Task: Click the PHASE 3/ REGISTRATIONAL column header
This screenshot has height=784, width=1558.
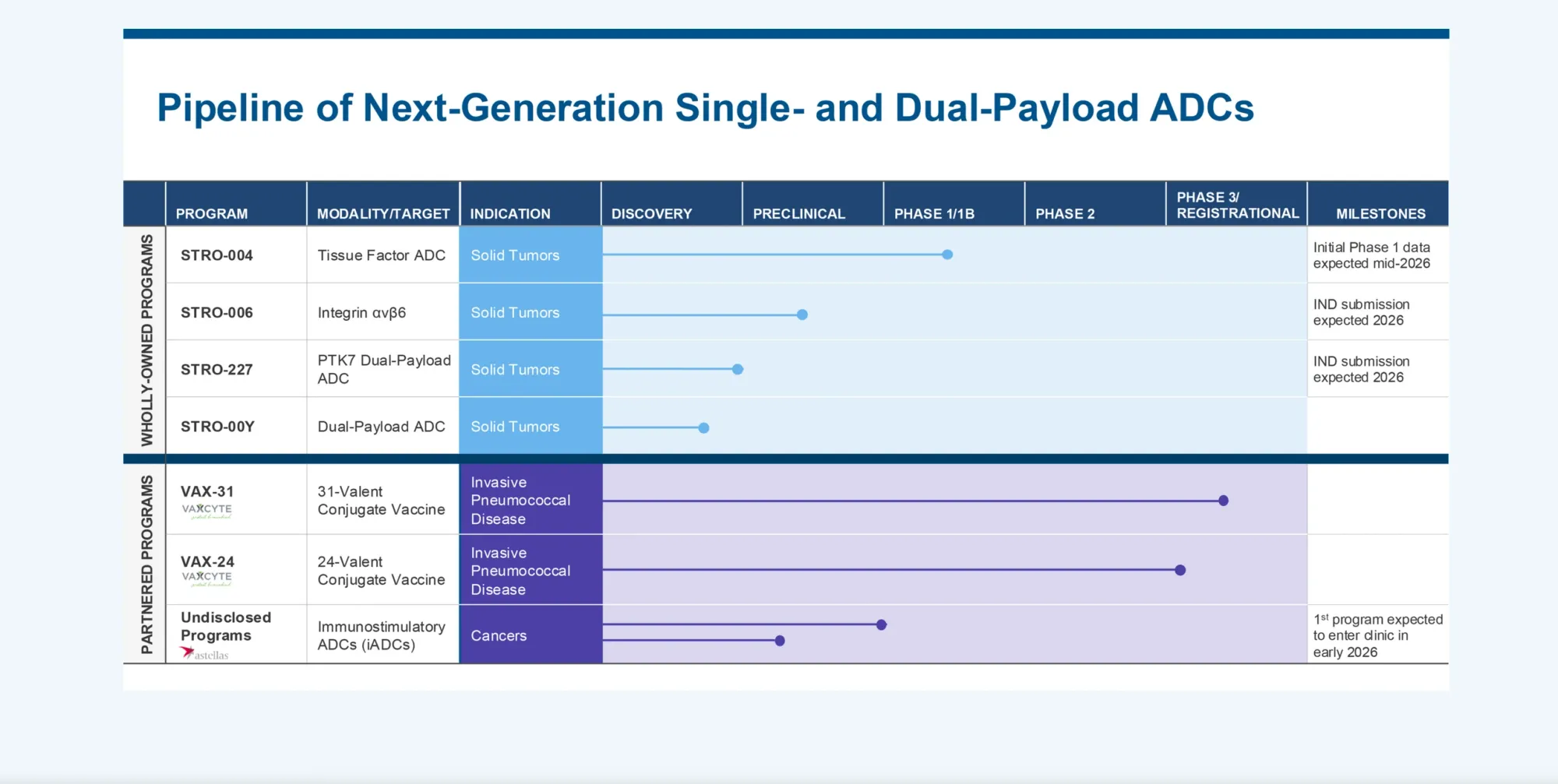Action: pos(1237,206)
